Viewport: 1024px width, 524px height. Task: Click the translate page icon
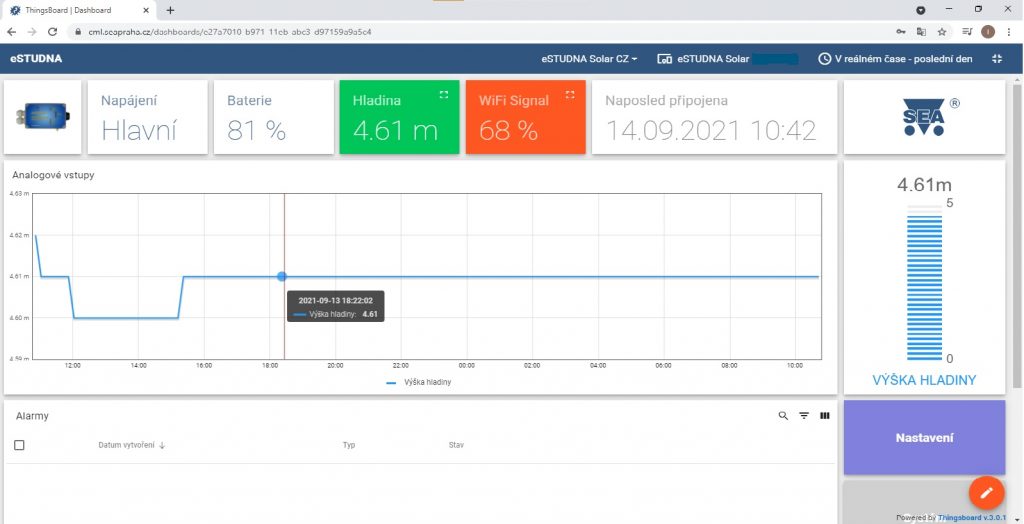921,31
